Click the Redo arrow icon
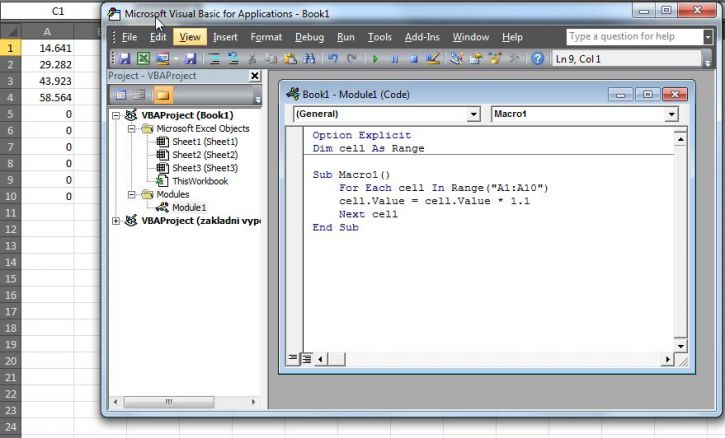The height and width of the screenshot is (438, 725). (352, 59)
